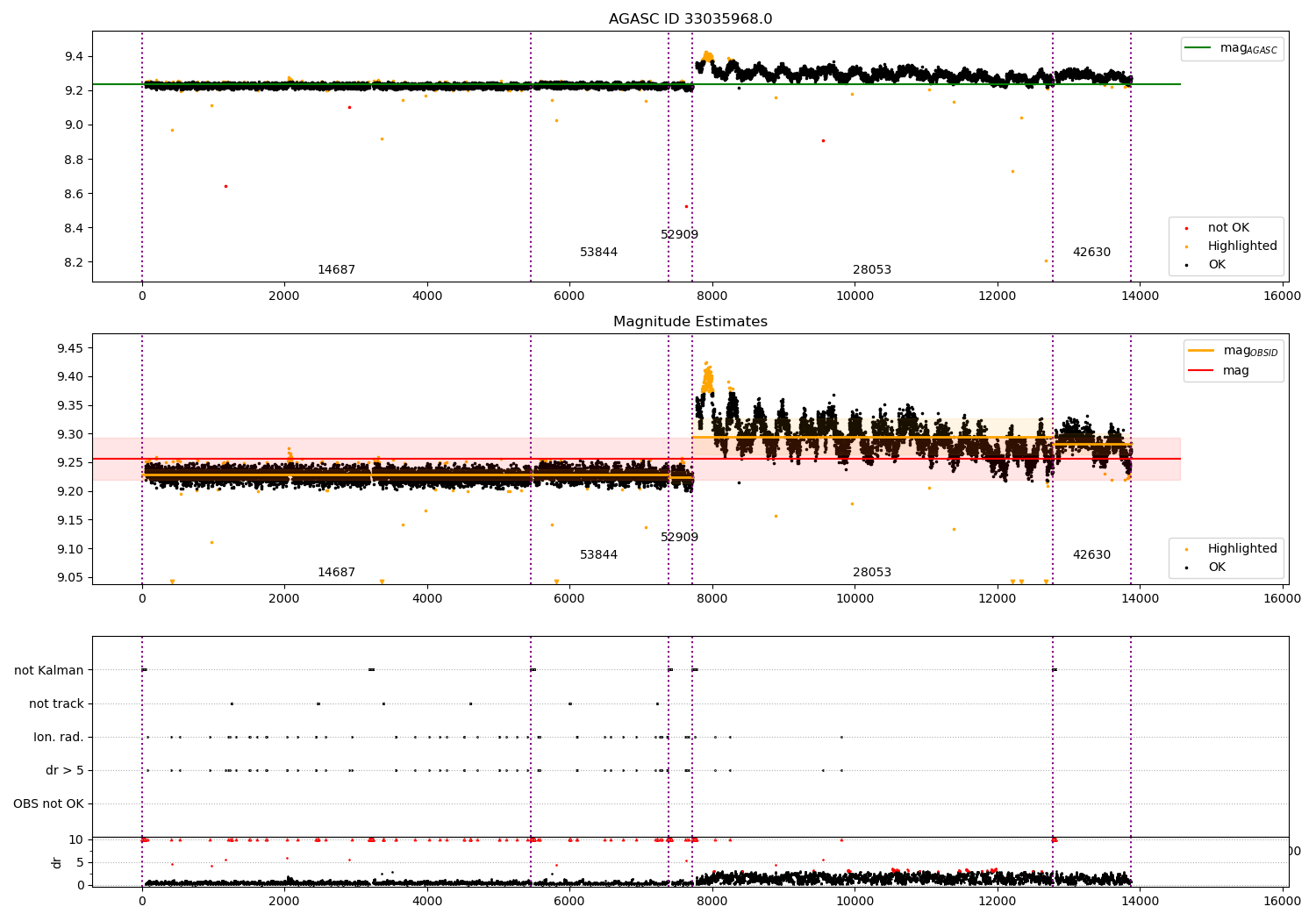Click the 9.35 y-axis tick label
The height and width of the screenshot is (921, 1316).
[70, 406]
